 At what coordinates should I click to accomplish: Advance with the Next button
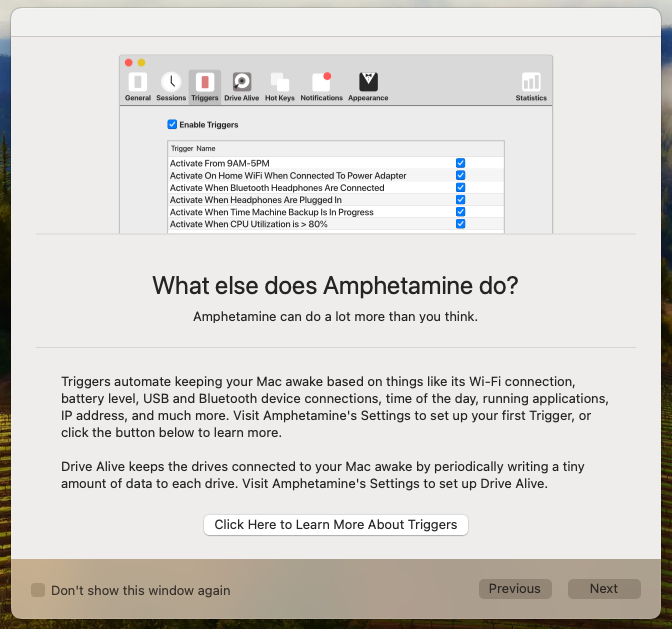(x=604, y=589)
